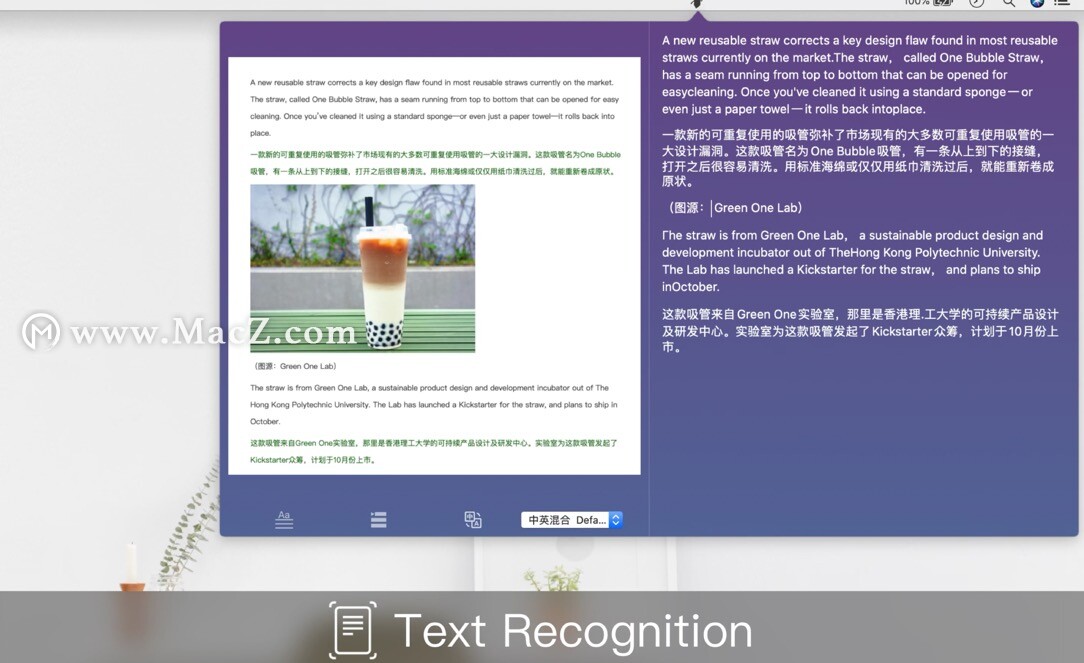Open the 中英混合 Default language dropdown
This screenshot has width=1084, height=663.
pyautogui.click(x=572, y=520)
